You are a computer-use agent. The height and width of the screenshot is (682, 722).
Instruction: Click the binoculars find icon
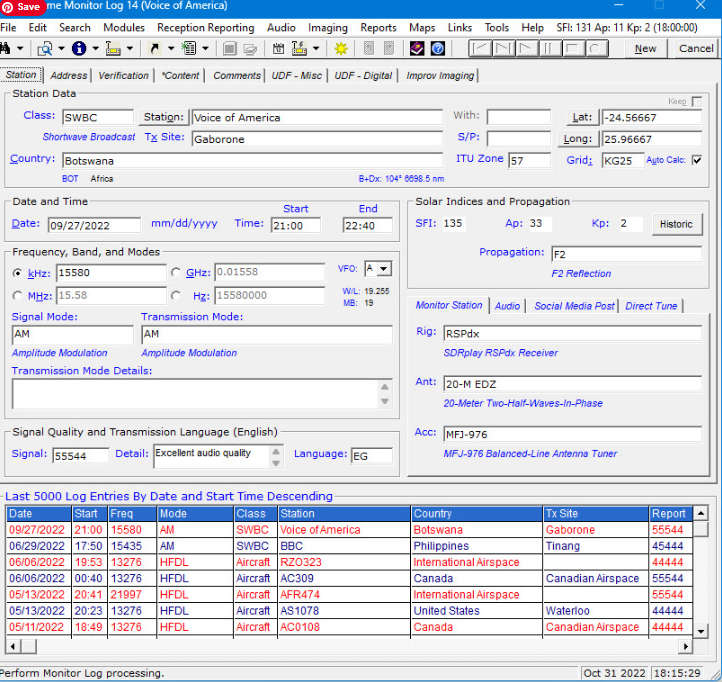(x=5, y=48)
